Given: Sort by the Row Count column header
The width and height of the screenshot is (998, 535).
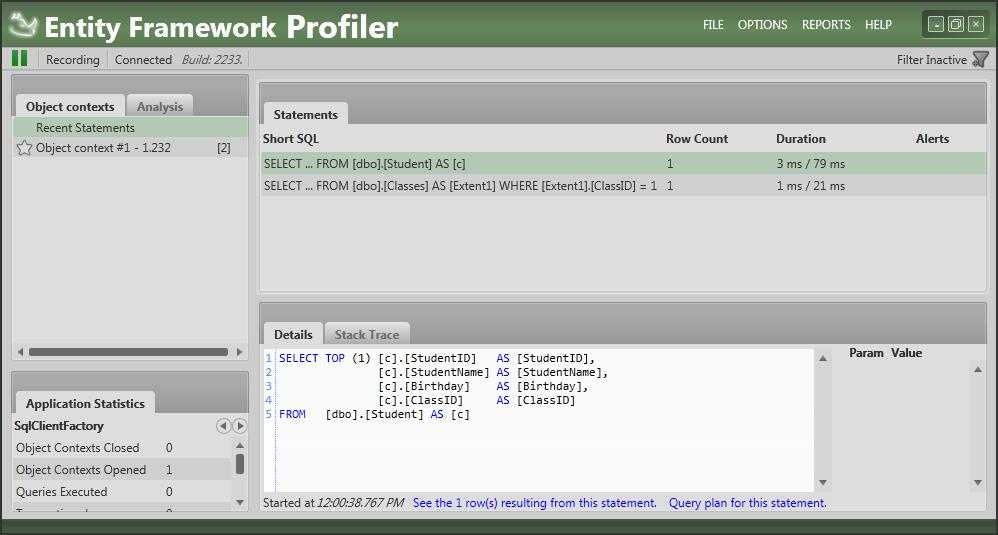Looking at the screenshot, I should pyautogui.click(x=697, y=139).
